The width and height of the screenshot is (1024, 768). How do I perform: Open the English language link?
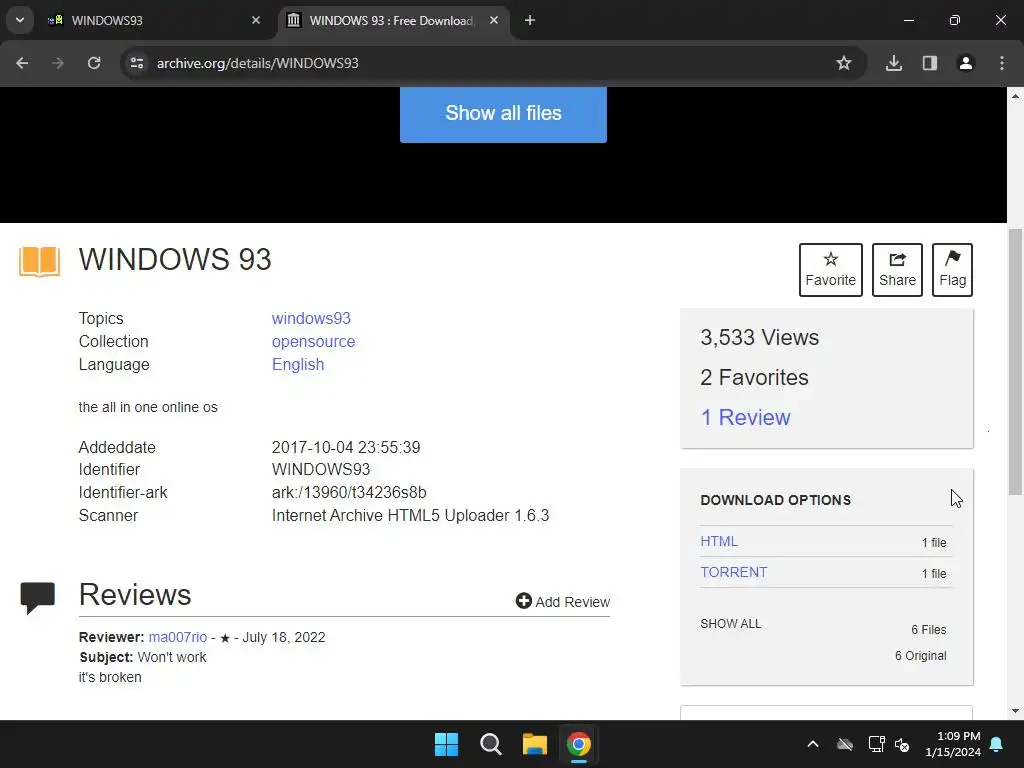pyautogui.click(x=298, y=364)
